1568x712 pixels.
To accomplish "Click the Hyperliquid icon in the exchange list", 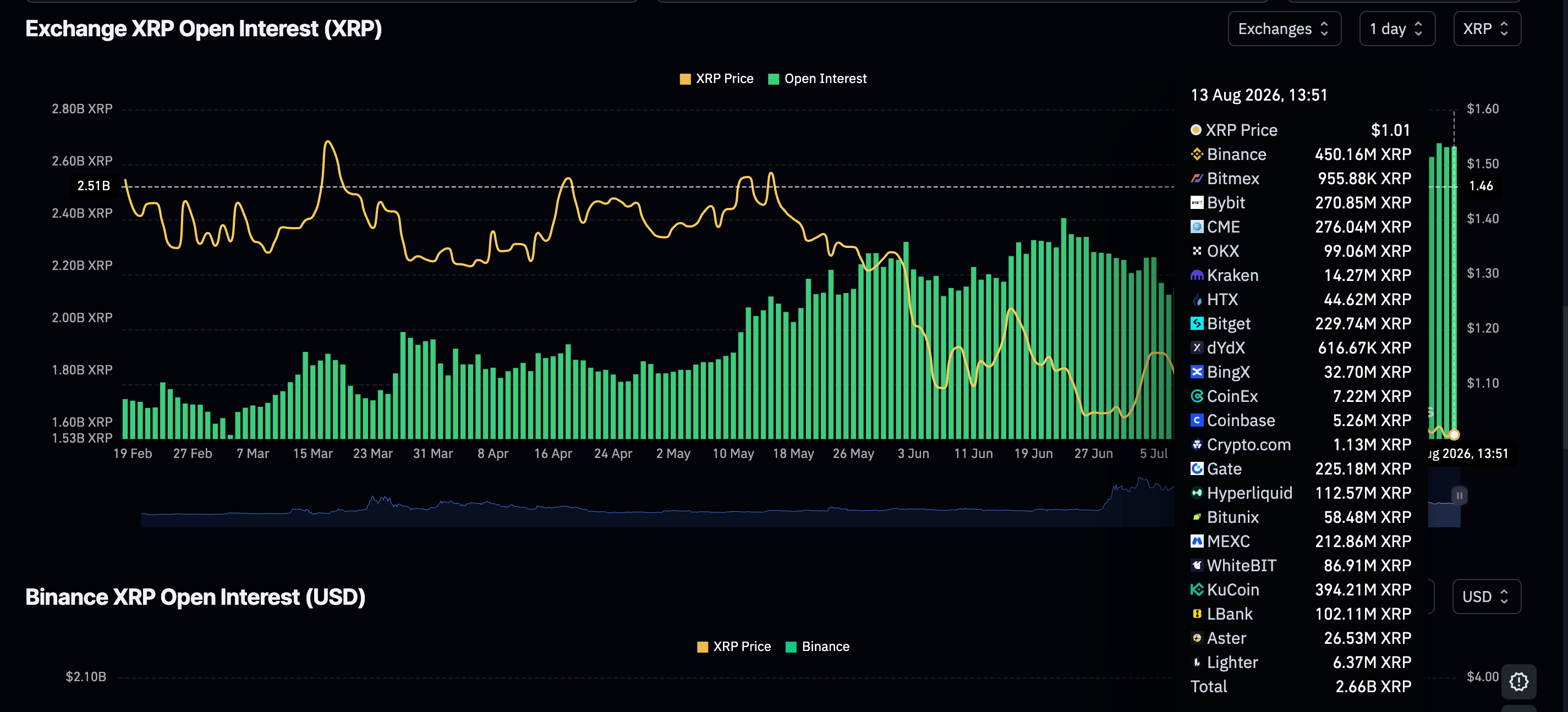I will (1197, 493).
